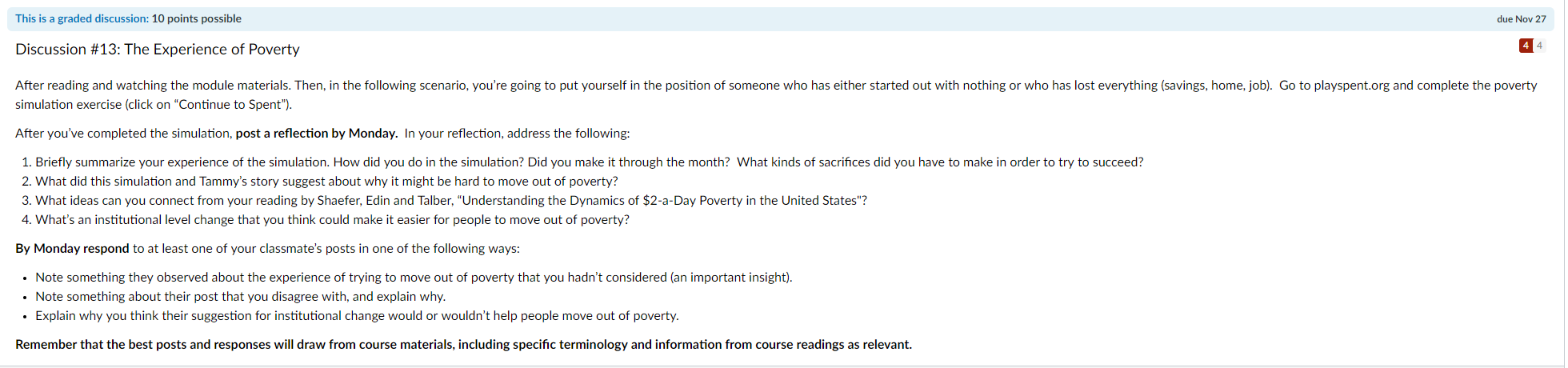Click the gray total replies count badge
Viewport: 1568px width, 368px height.
pyautogui.click(x=1539, y=46)
